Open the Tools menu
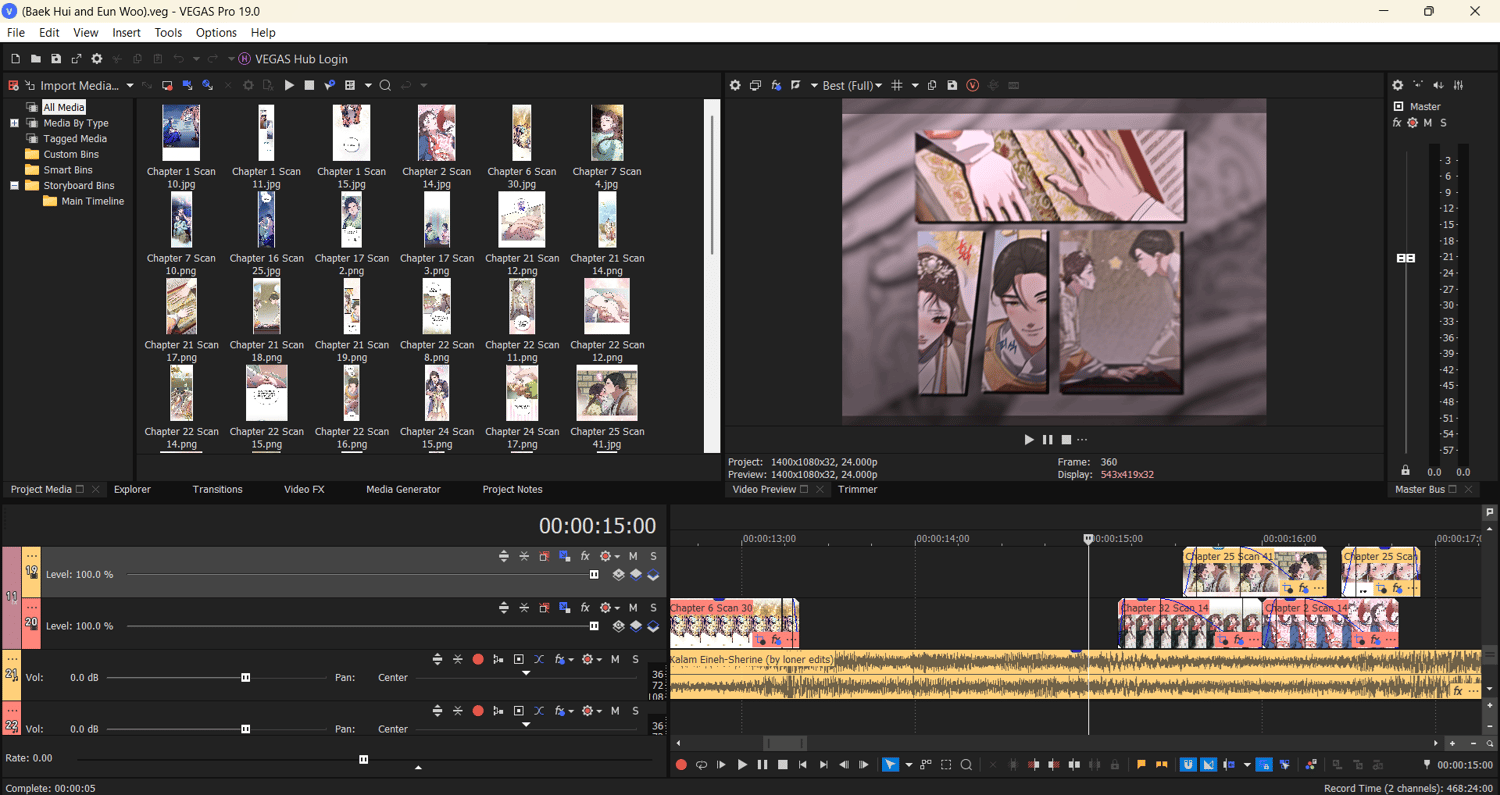 (x=168, y=33)
